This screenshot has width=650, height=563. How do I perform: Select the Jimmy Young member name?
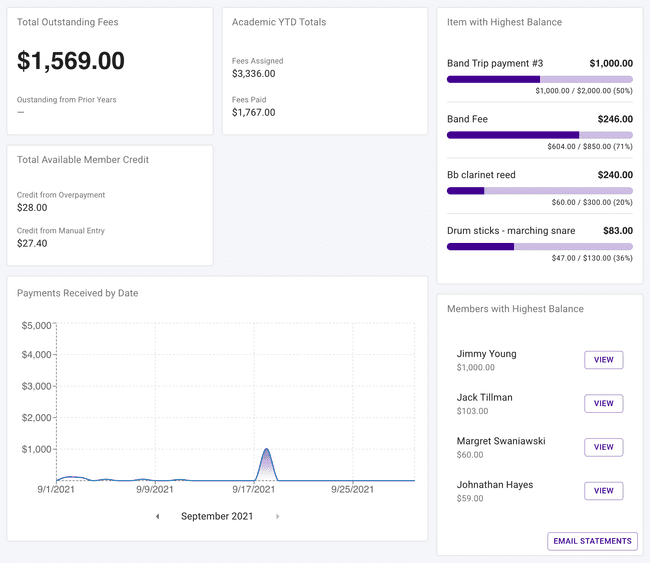point(486,354)
